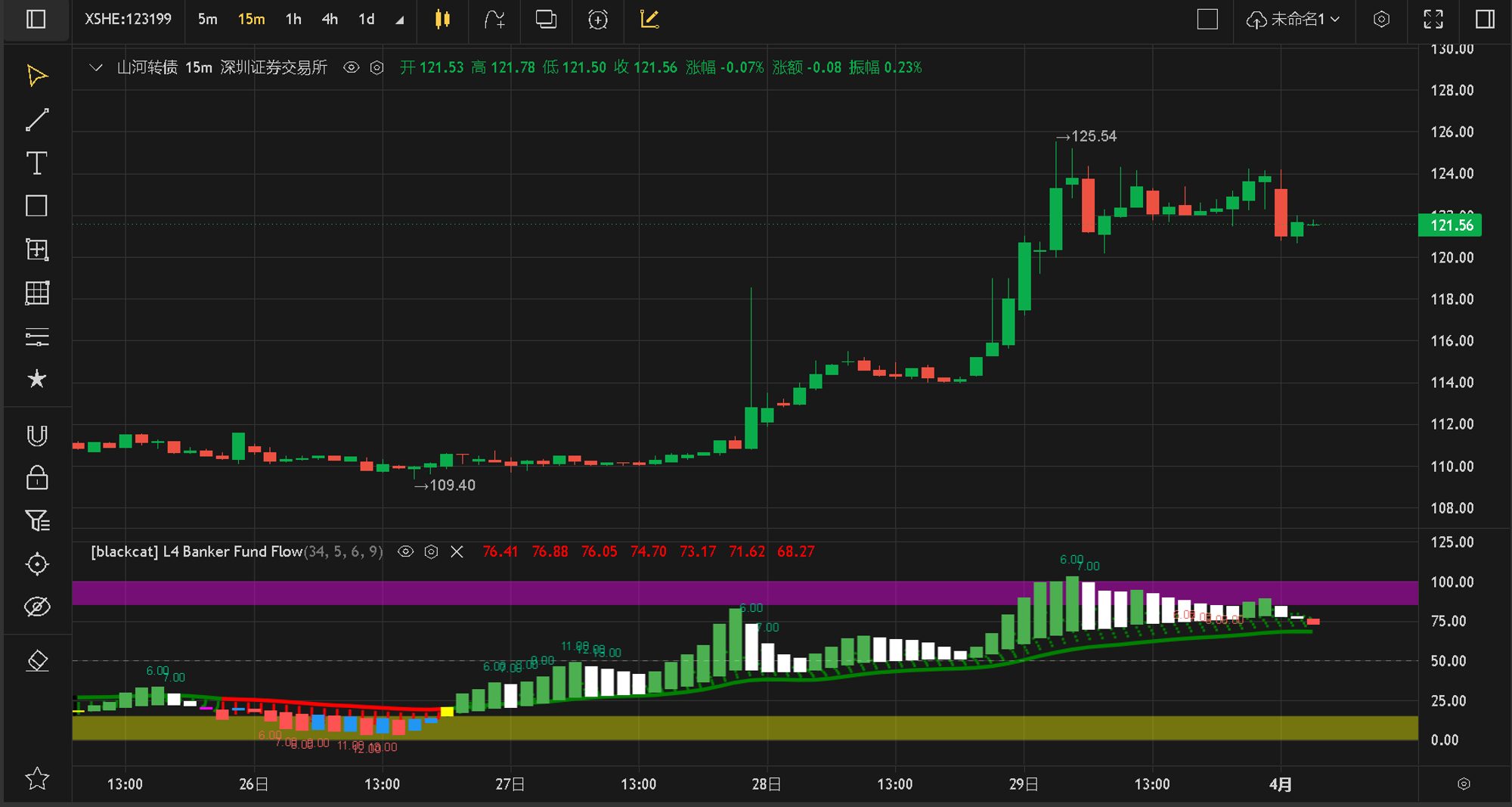Click the 125.54 high price marker
Screen dimensions: 1512x807
(x=1086, y=136)
